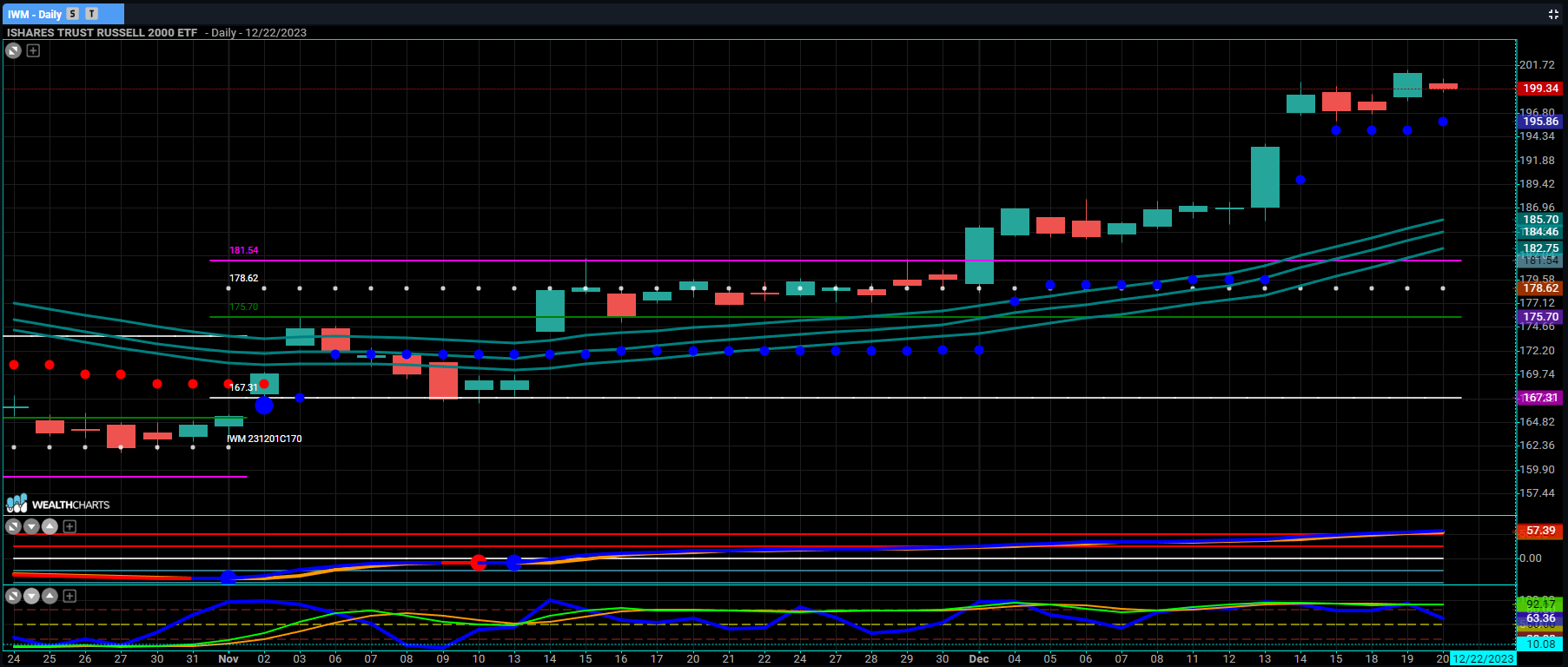Click plus icon on middle indicator pane
1568x667 pixels.
70,526
